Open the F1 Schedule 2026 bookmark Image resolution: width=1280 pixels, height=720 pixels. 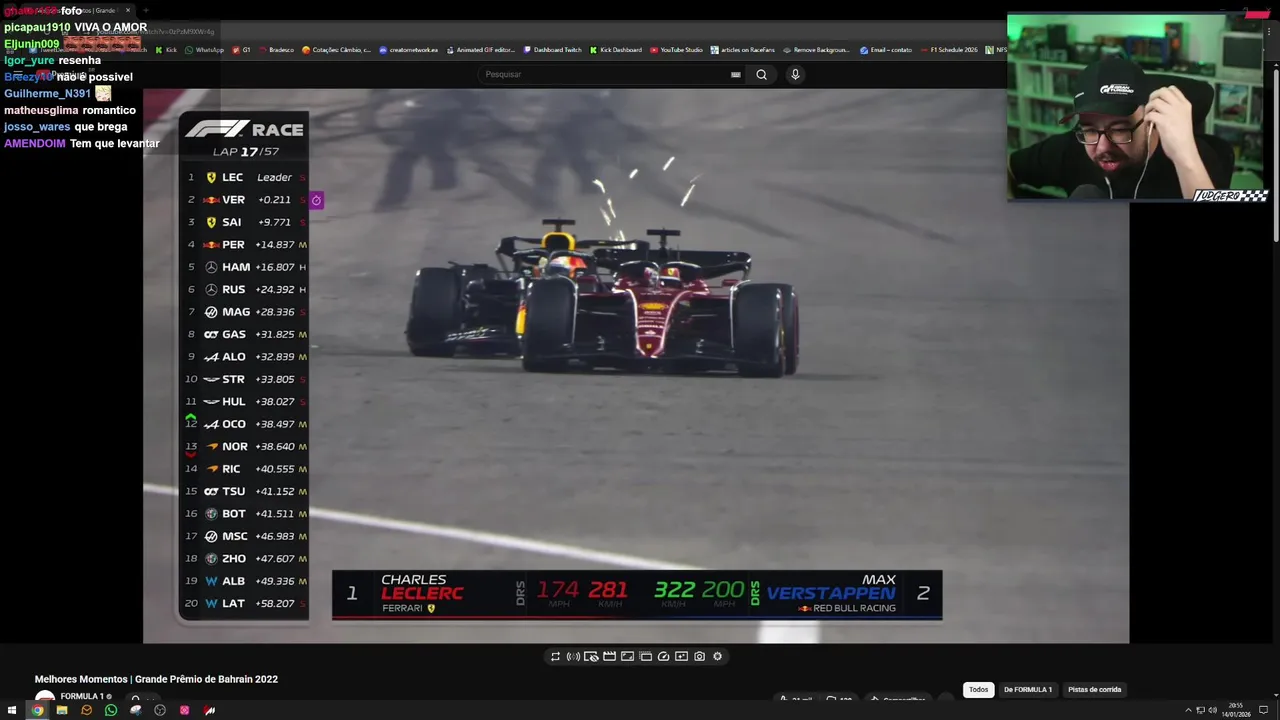(948, 49)
